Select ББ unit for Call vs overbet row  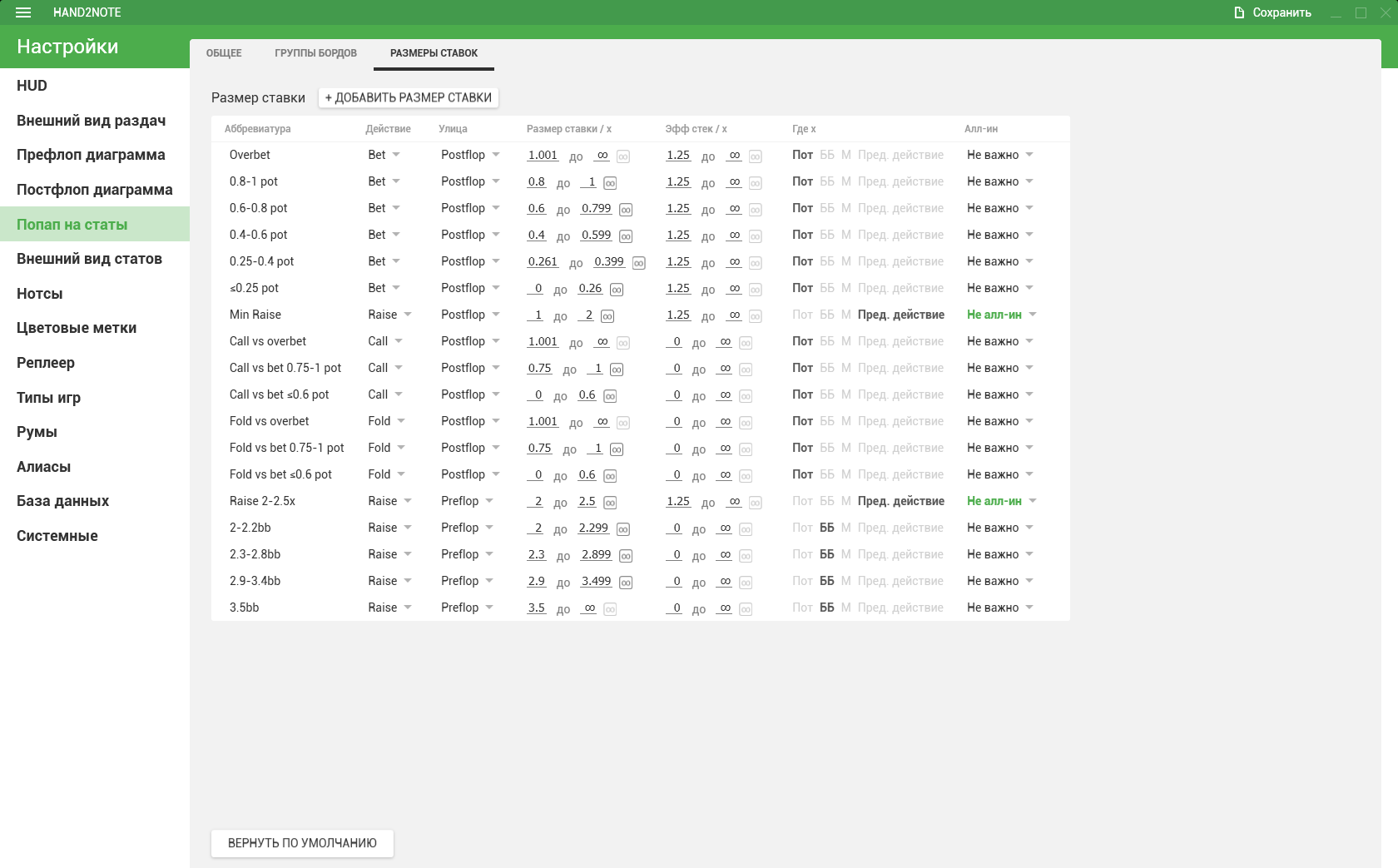pyautogui.click(x=827, y=341)
